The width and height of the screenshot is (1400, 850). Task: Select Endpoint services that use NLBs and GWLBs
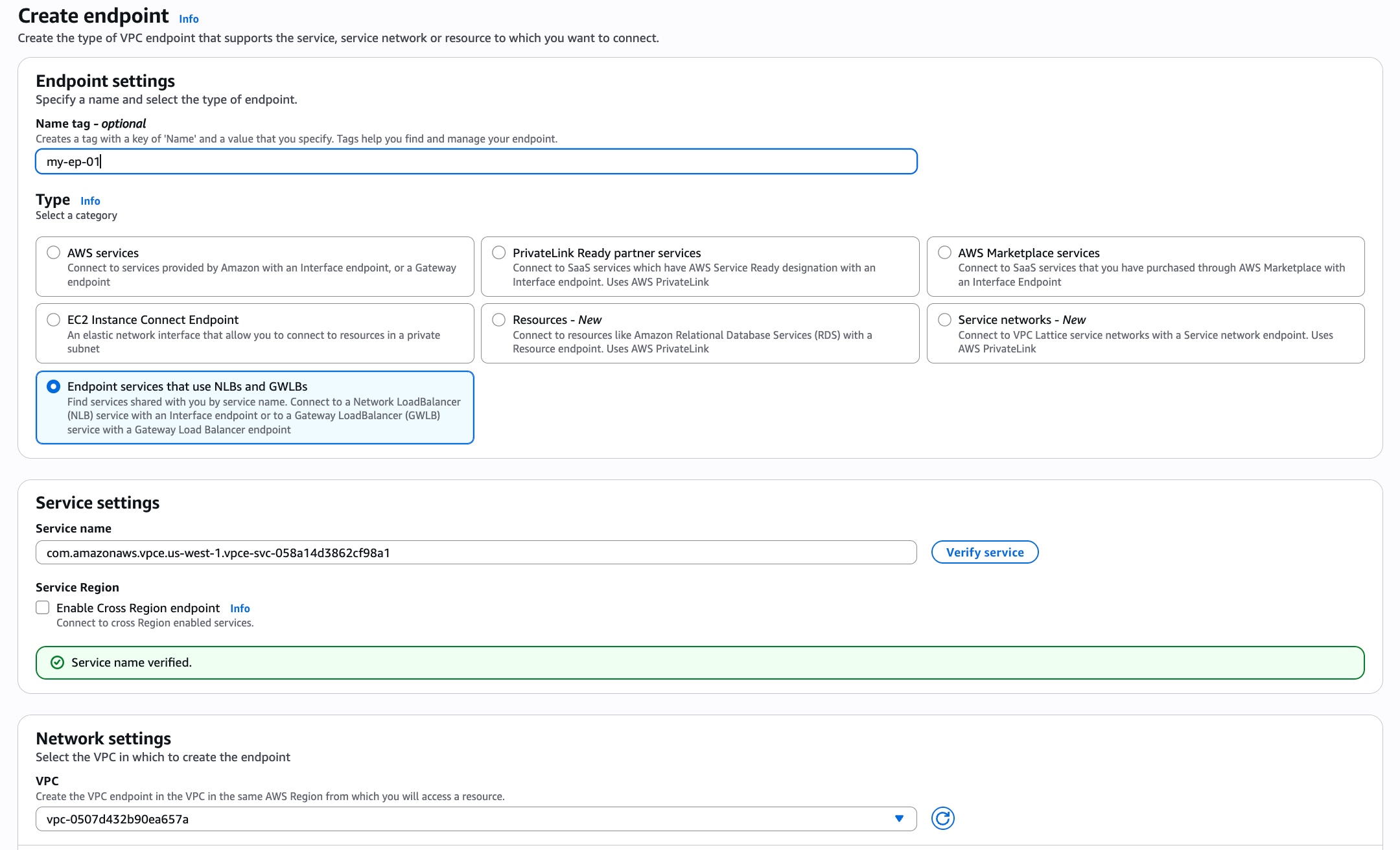point(52,386)
